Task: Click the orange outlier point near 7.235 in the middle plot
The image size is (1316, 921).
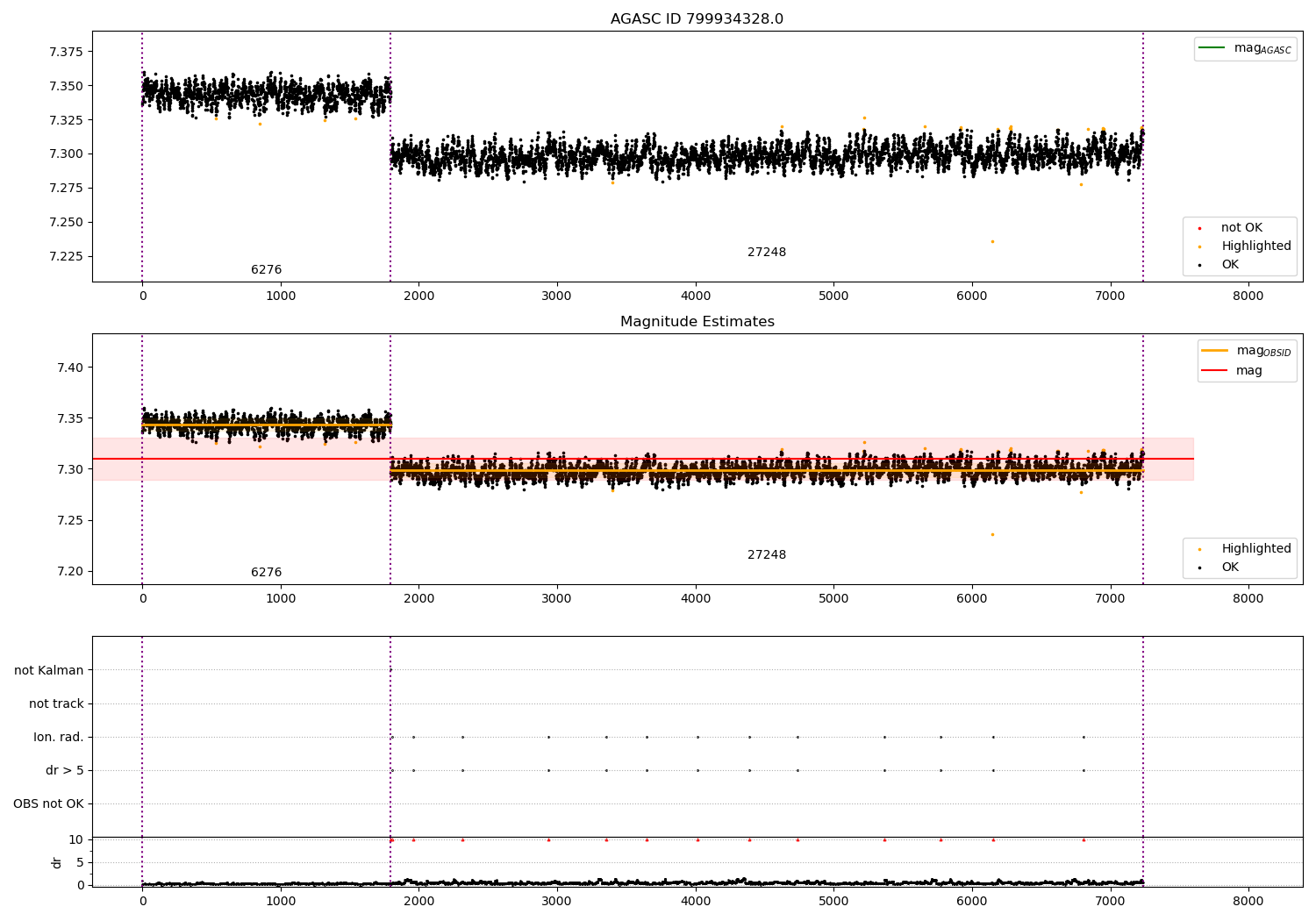Action: 992,534
